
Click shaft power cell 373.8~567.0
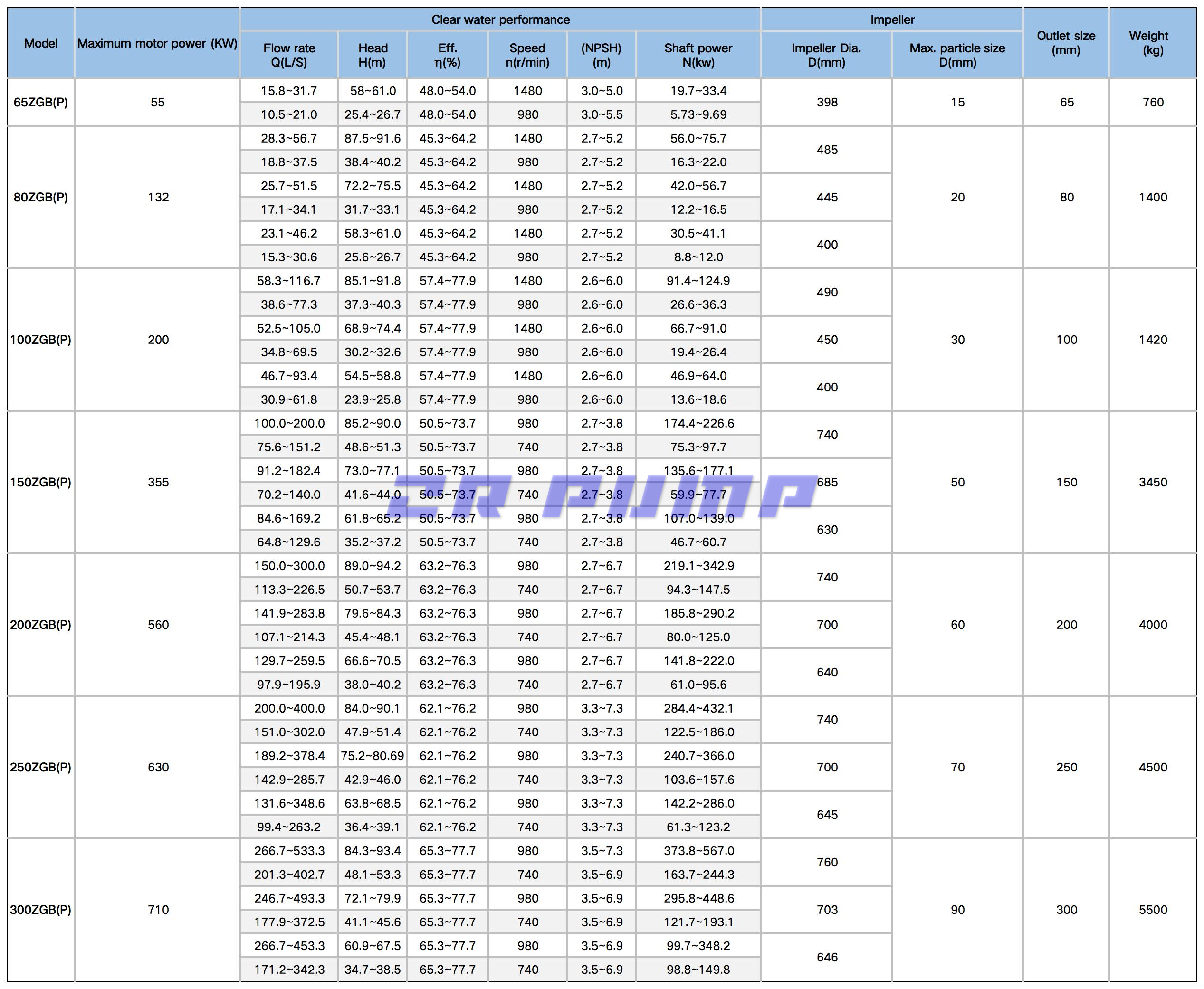[x=698, y=851]
